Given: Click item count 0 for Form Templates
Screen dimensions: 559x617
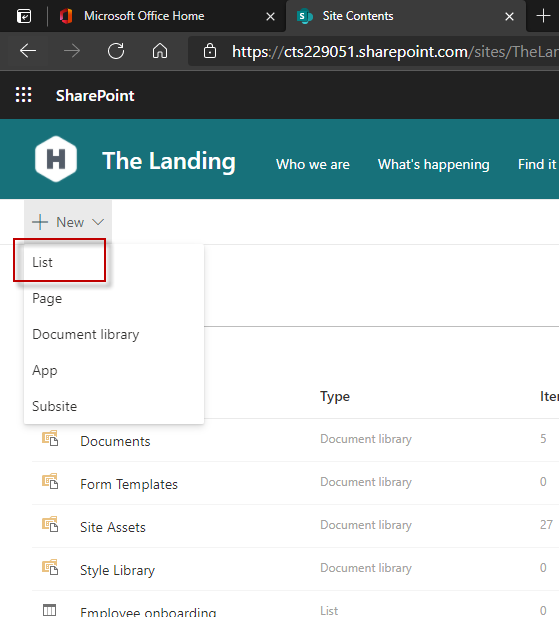Looking at the screenshot, I should 543,481.
